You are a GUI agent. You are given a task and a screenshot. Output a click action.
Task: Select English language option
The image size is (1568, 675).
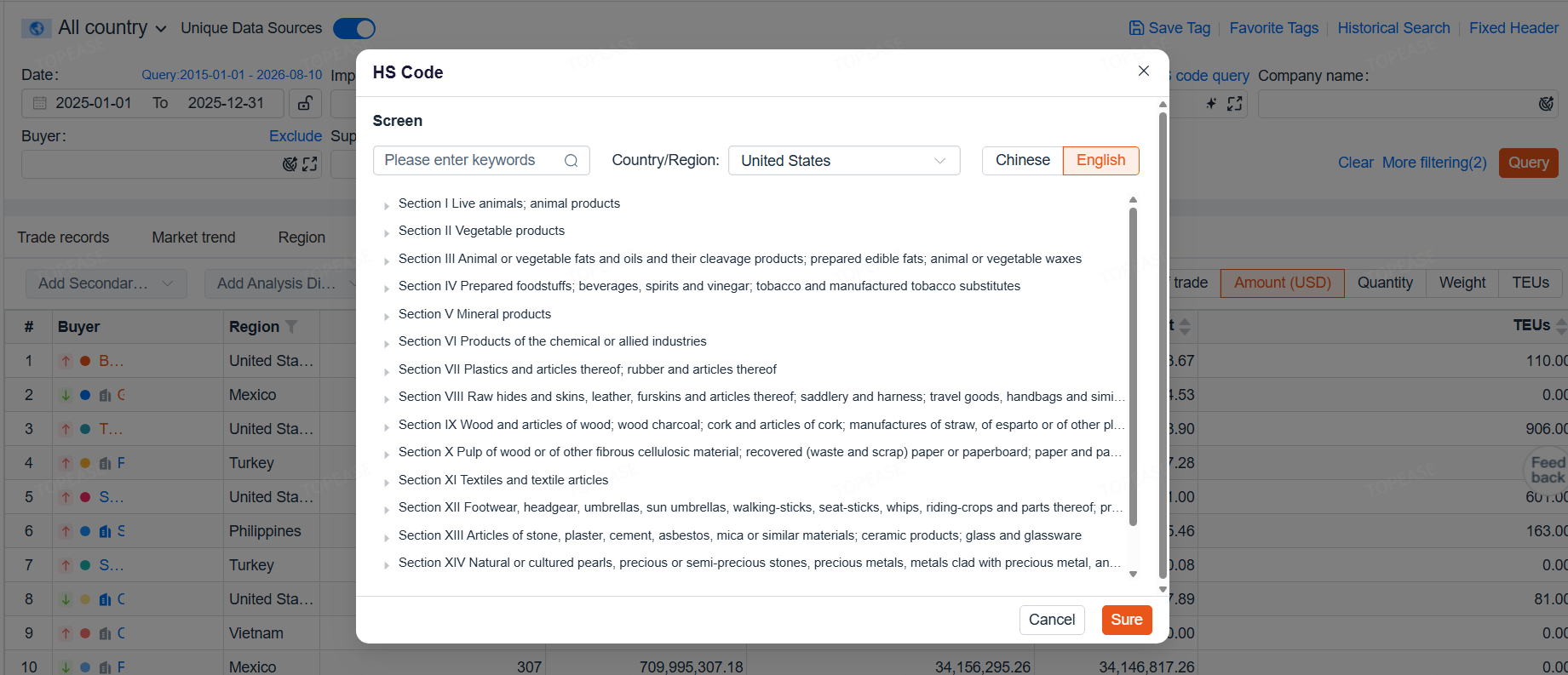1100,160
